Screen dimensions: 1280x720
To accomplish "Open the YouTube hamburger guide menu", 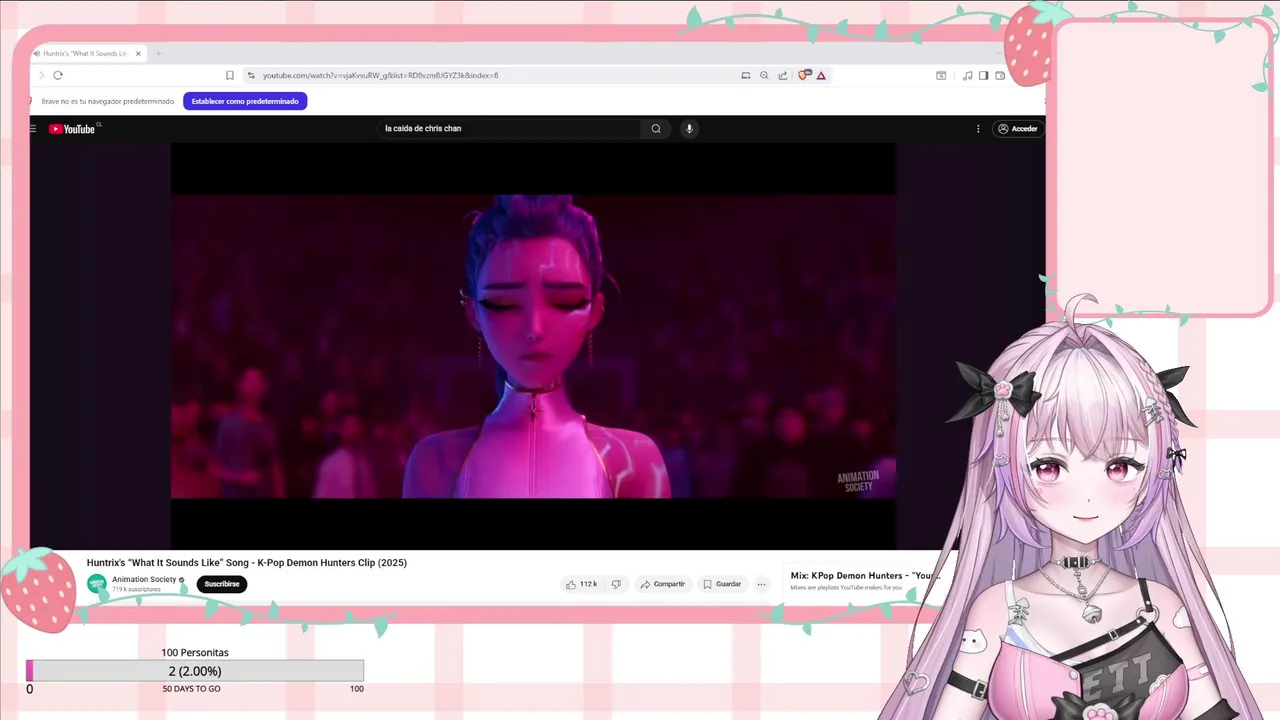I will click(33, 128).
